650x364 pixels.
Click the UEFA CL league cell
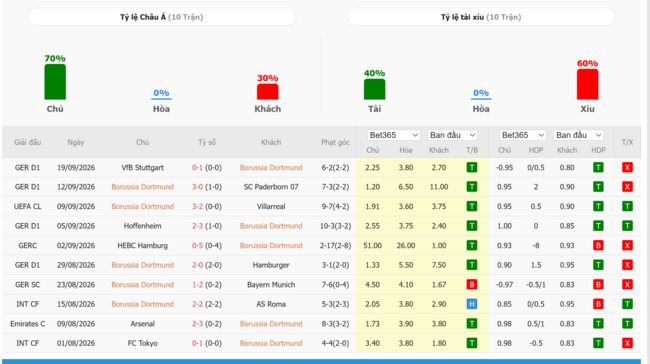click(27, 206)
